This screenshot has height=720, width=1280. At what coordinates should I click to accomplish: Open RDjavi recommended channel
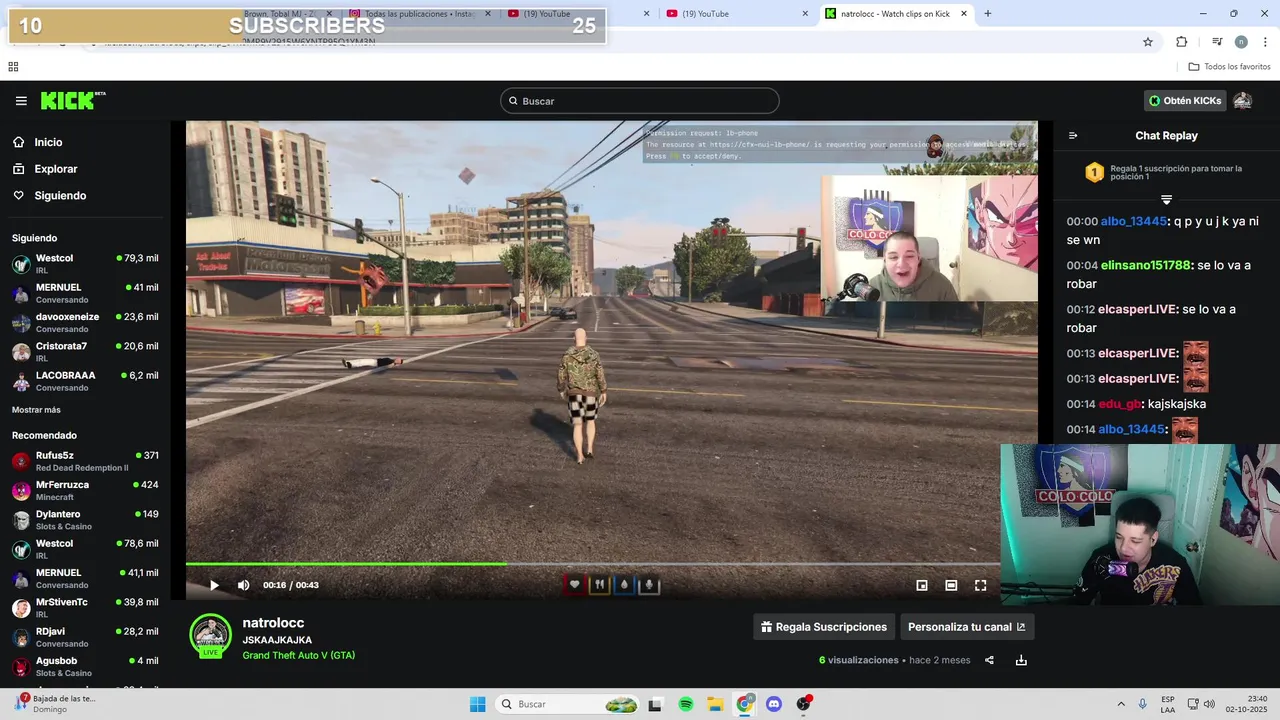tap(85, 637)
